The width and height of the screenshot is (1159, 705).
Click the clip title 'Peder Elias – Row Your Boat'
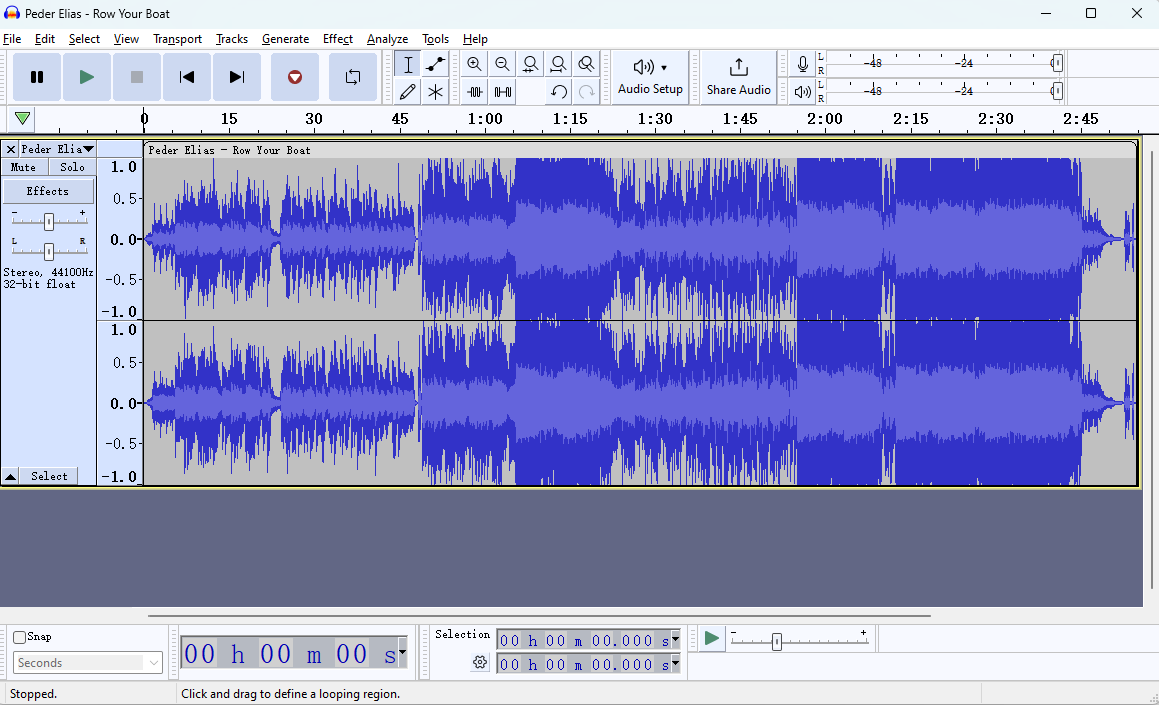click(229, 150)
